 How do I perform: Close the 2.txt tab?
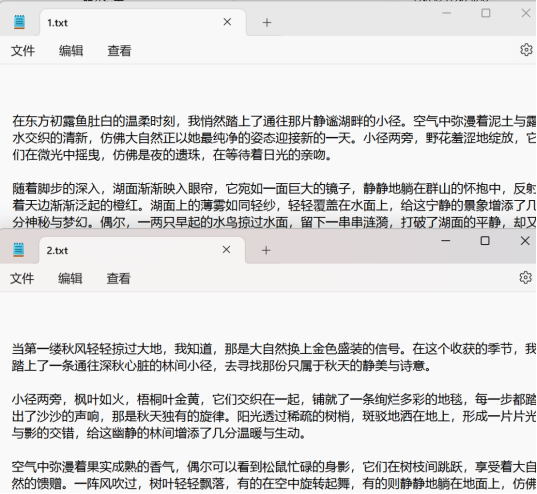point(226,250)
